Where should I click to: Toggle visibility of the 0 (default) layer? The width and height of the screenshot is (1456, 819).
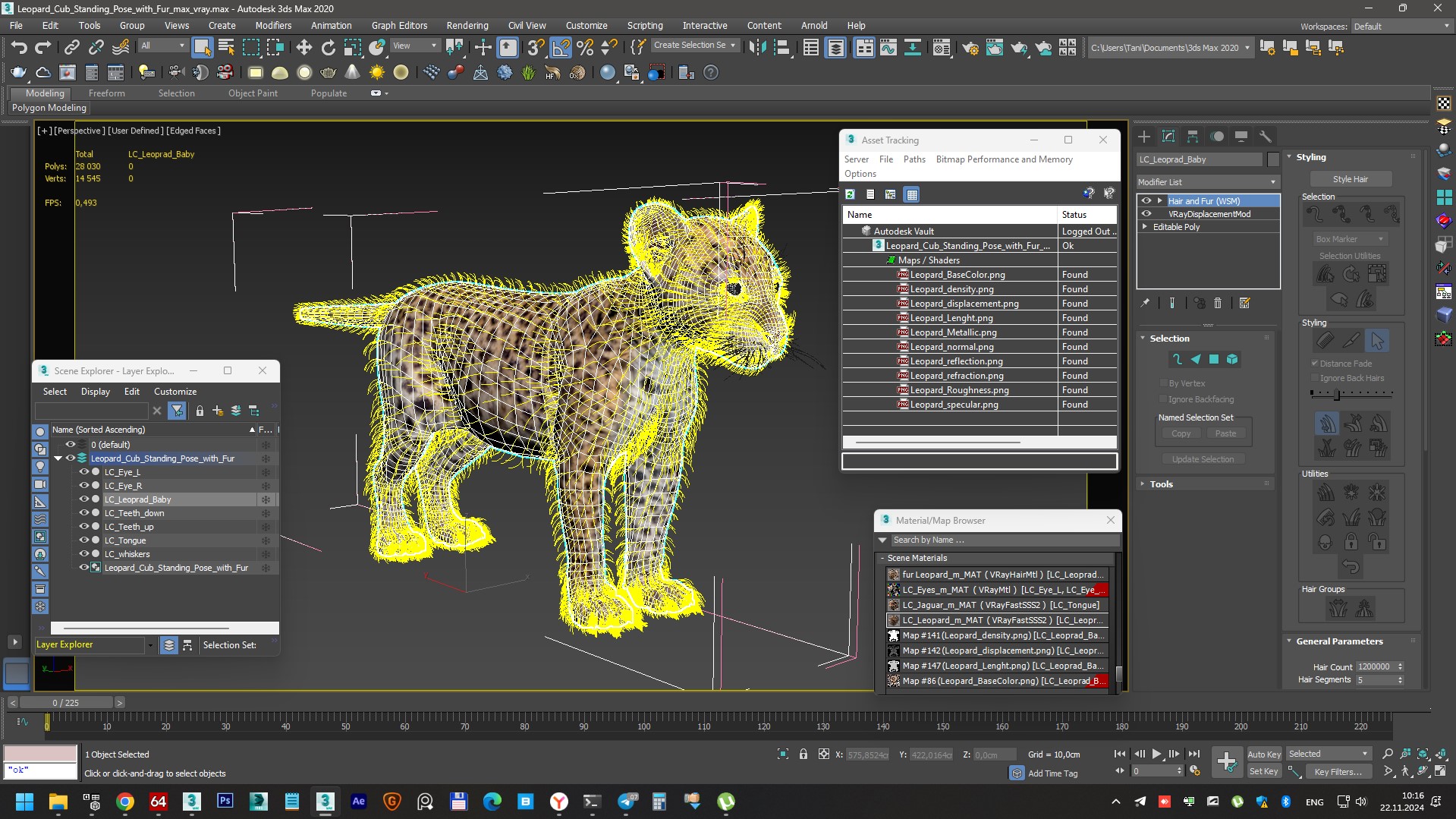point(71,445)
